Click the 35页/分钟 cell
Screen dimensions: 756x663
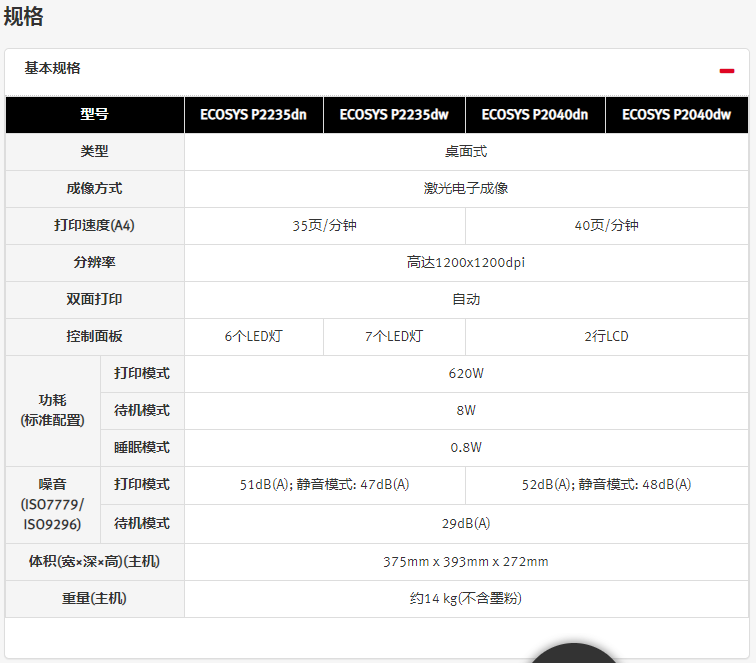pos(325,226)
